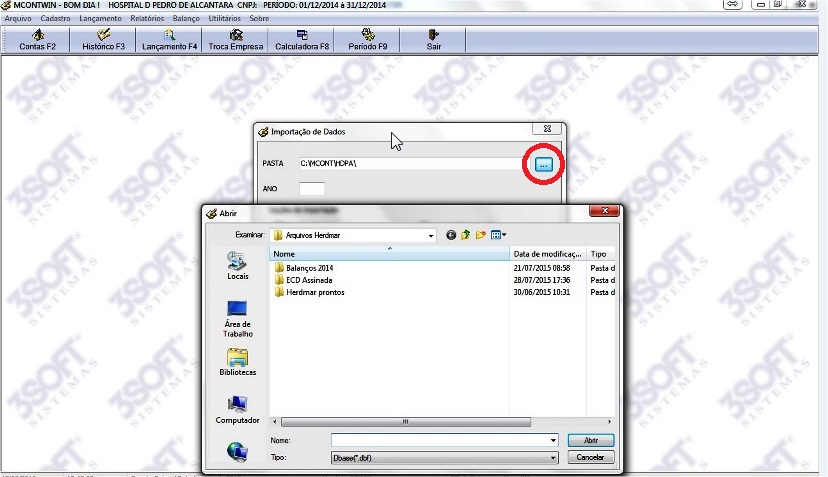Select Bibliotecas in the places sidebar

coord(237,362)
